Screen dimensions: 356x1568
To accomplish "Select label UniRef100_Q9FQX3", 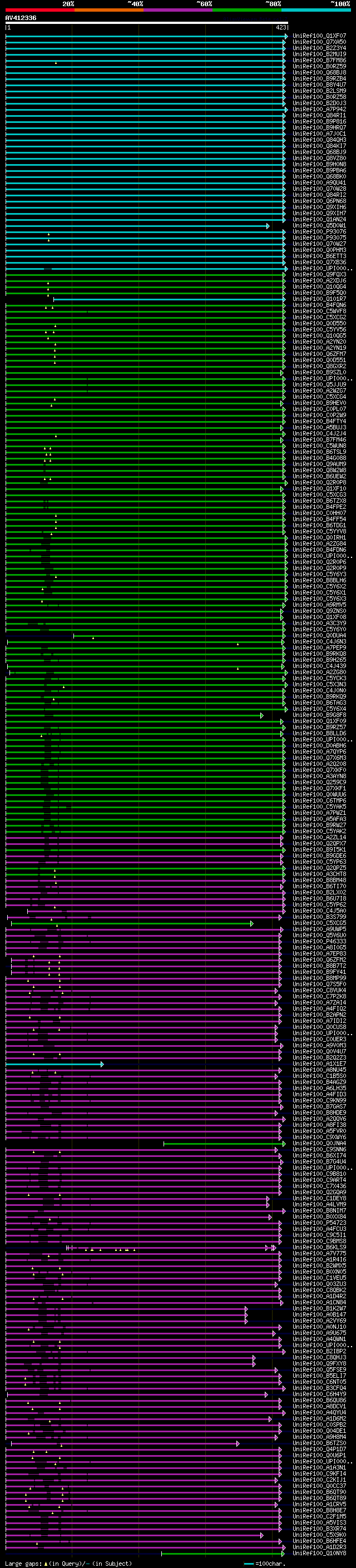I will point(319,275).
